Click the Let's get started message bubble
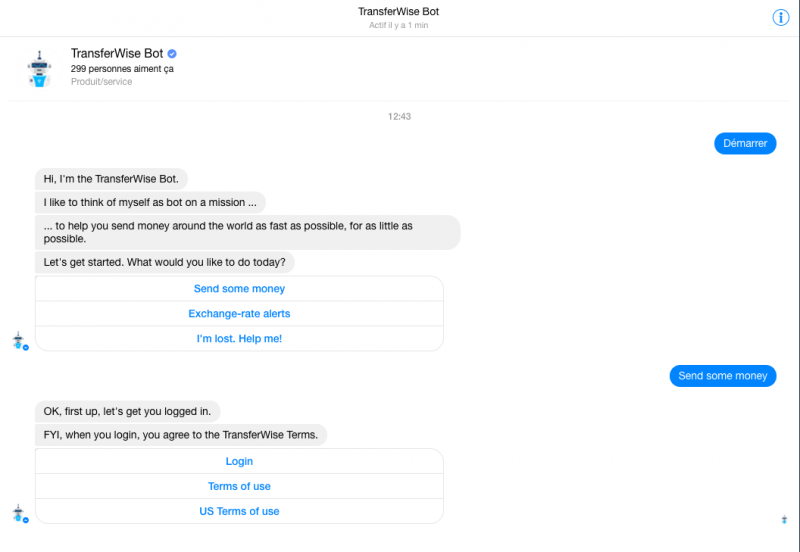Screen dimensions: 800x552 (164, 262)
